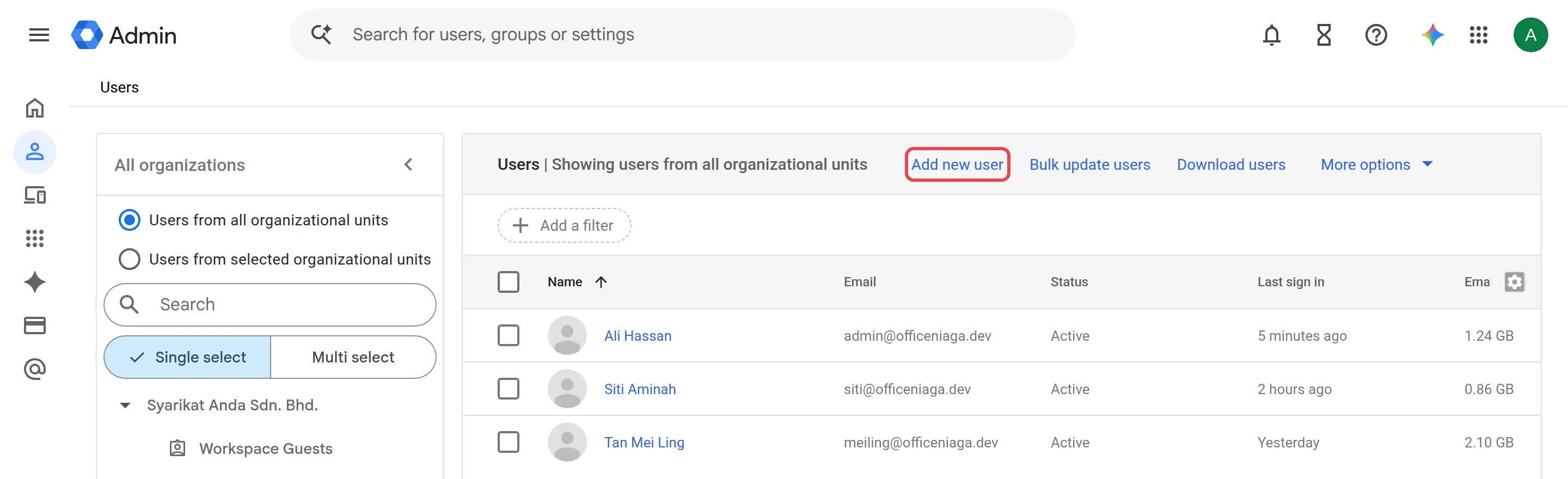Click the 1.24 GB storage value
Viewport: 1568px width, 479px height.
[x=1489, y=335]
